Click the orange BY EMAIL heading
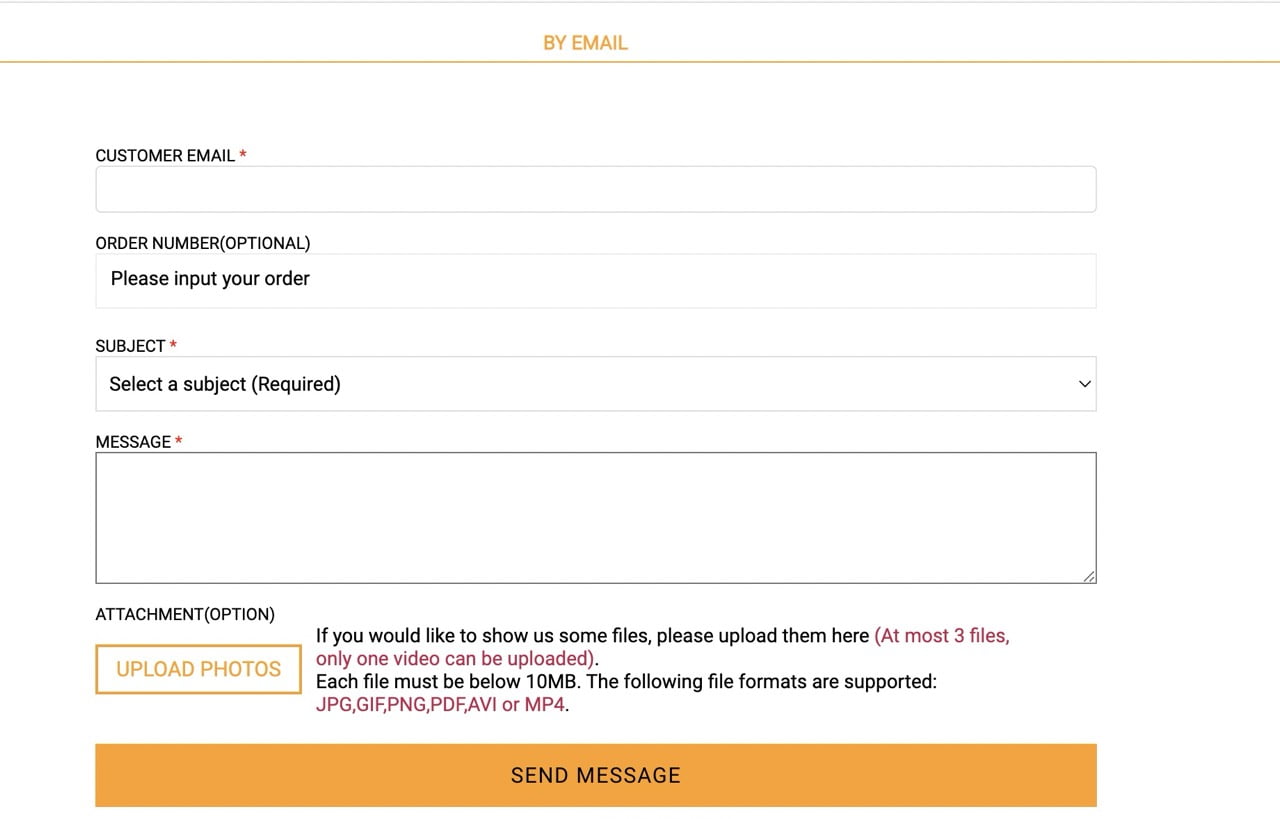The height and width of the screenshot is (819, 1280). point(585,42)
